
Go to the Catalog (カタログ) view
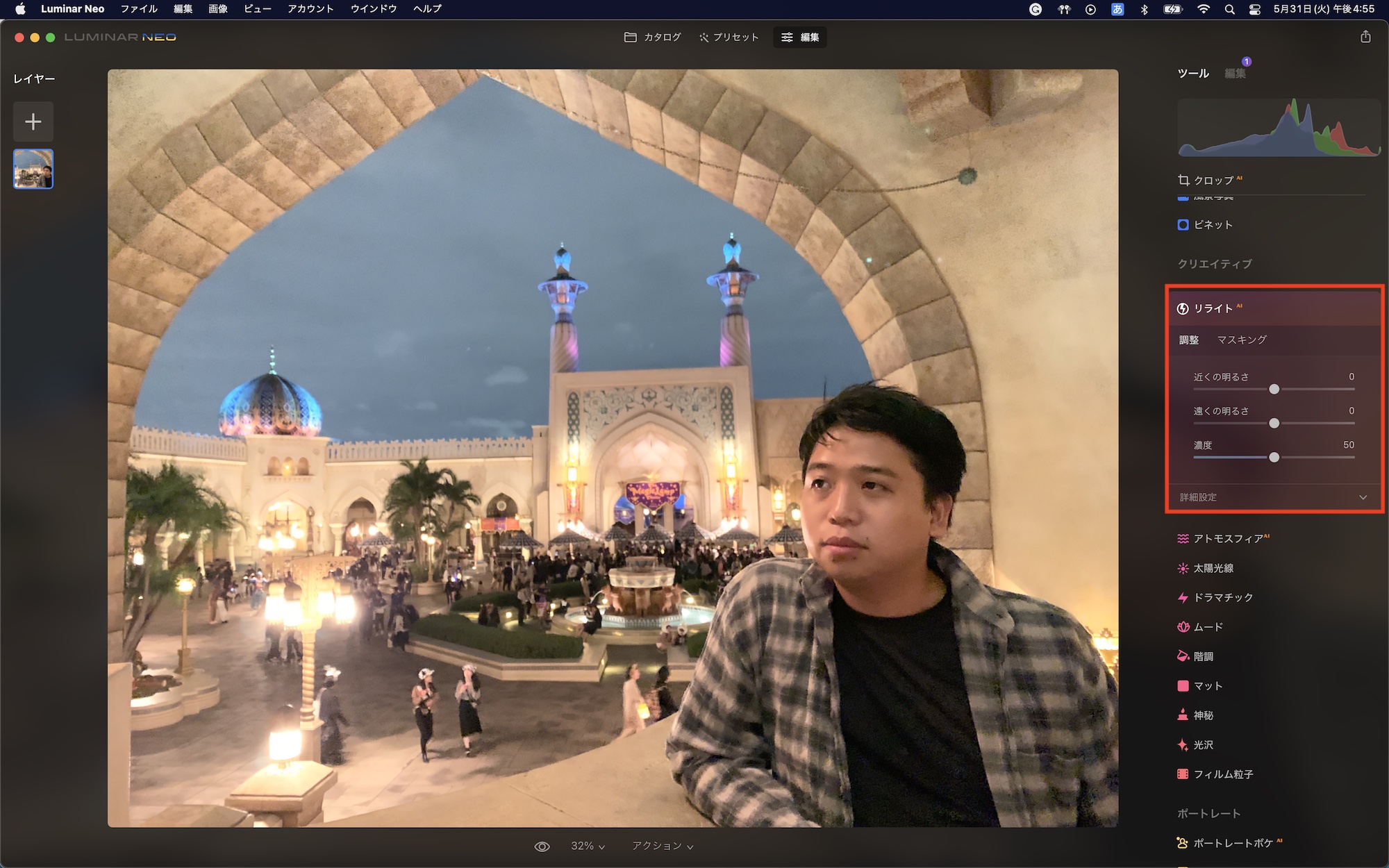[x=653, y=37]
